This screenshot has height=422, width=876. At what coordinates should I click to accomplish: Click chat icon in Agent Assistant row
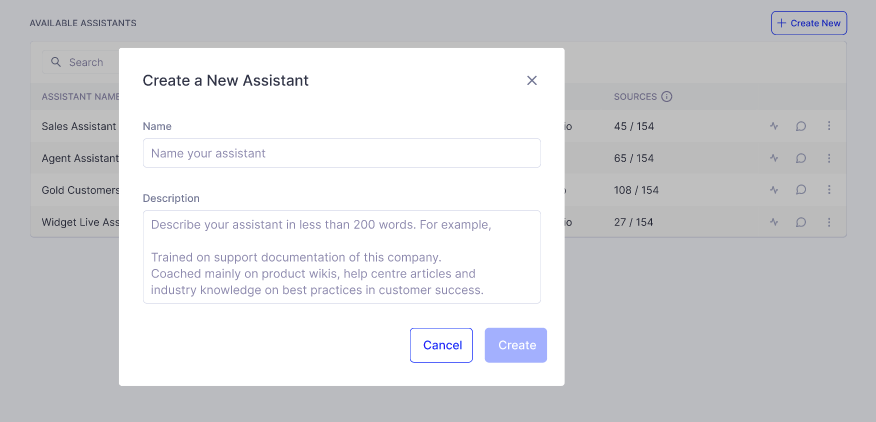tap(801, 158)
